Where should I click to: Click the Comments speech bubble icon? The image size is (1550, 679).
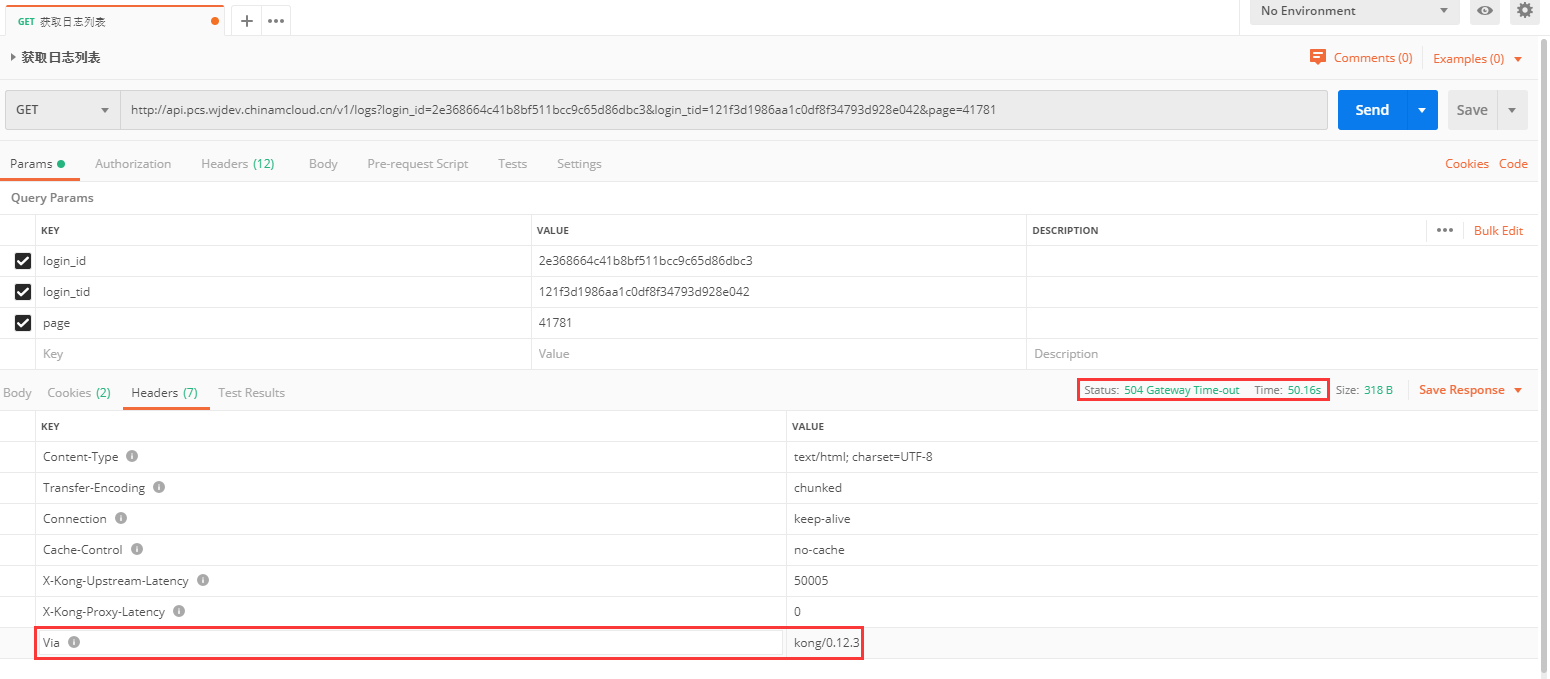click(1318, 58)
